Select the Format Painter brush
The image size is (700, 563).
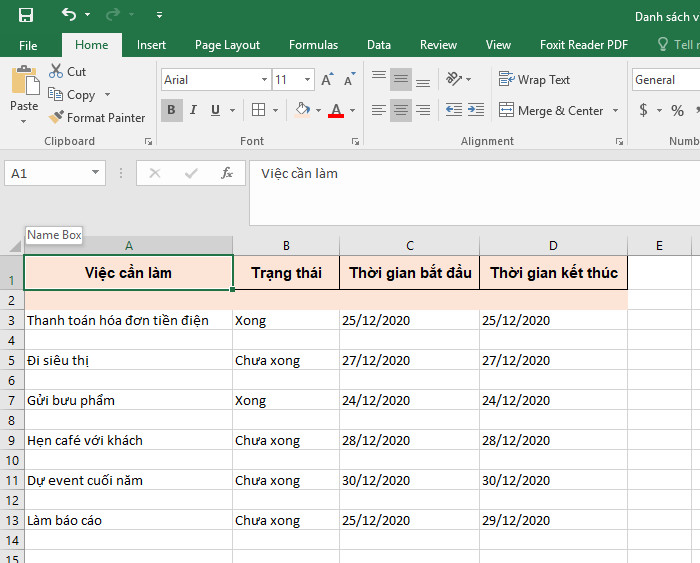point(97,118)
